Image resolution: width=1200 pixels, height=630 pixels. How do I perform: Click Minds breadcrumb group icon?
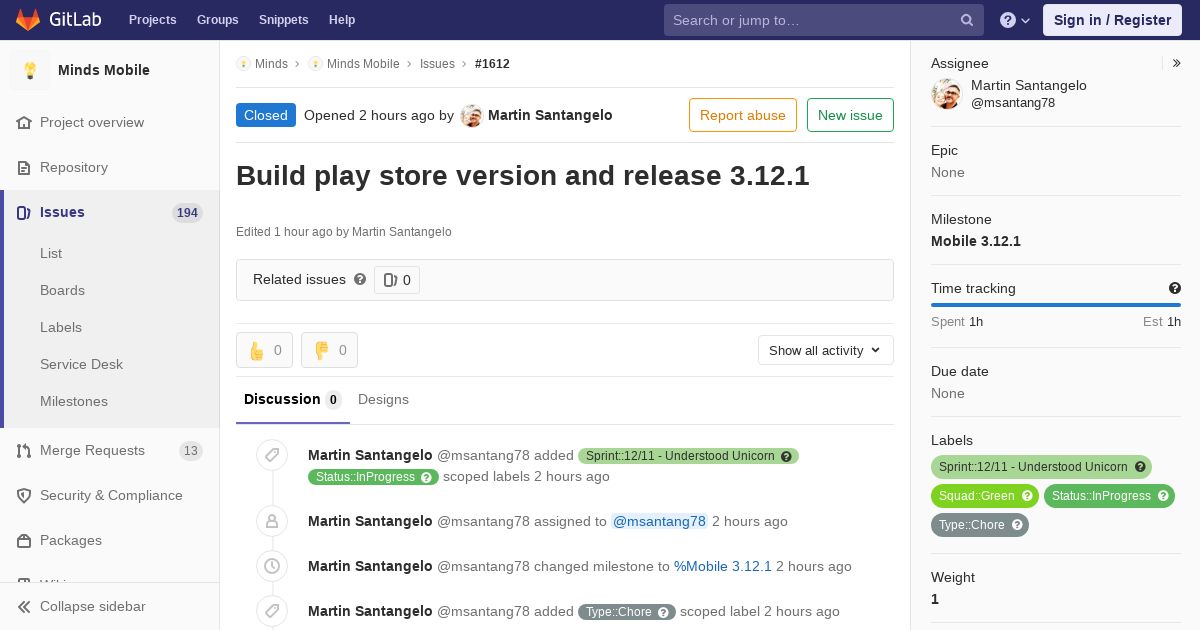243,63
